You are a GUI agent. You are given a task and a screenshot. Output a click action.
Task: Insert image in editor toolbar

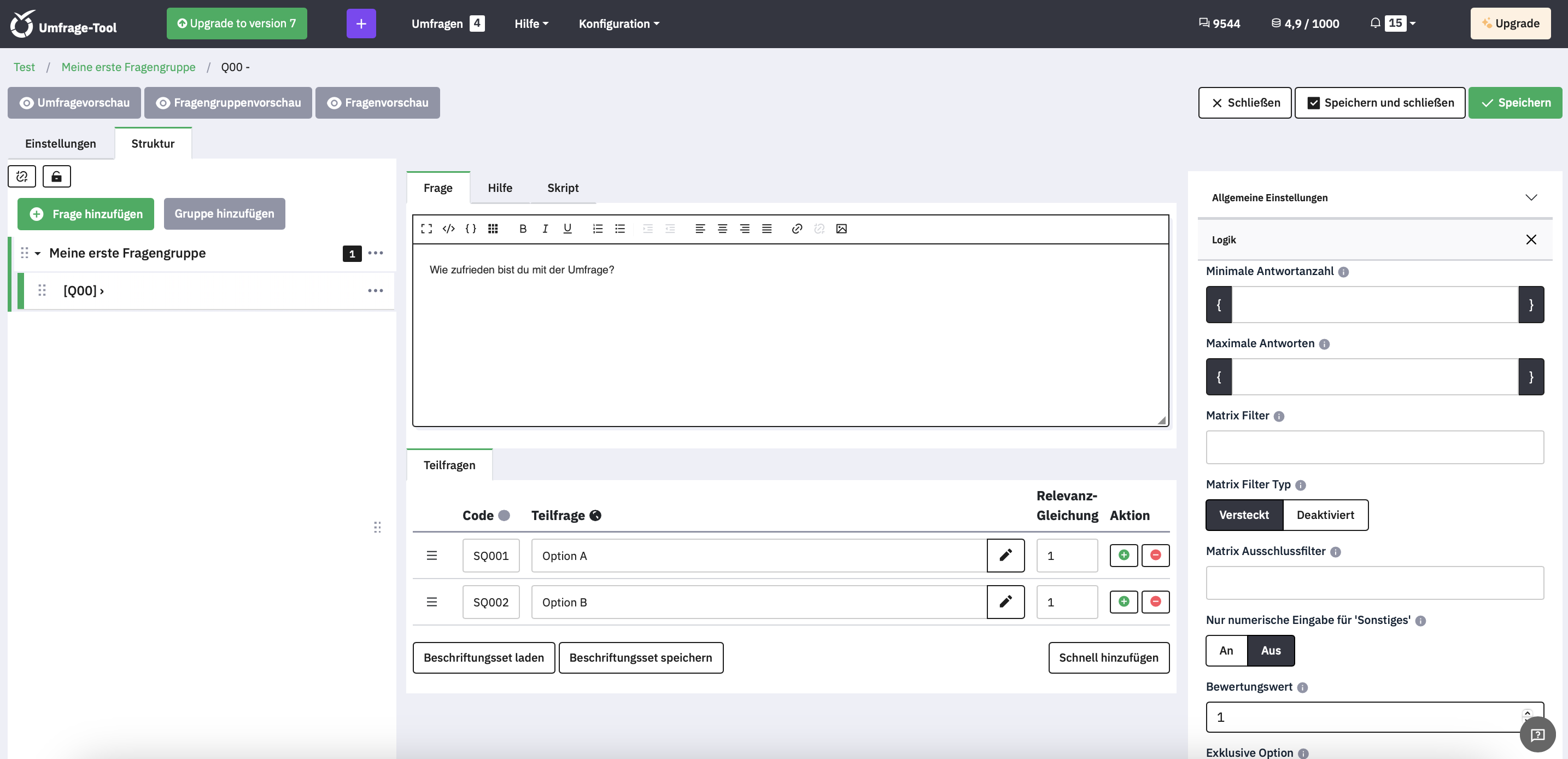coord(841,229)
